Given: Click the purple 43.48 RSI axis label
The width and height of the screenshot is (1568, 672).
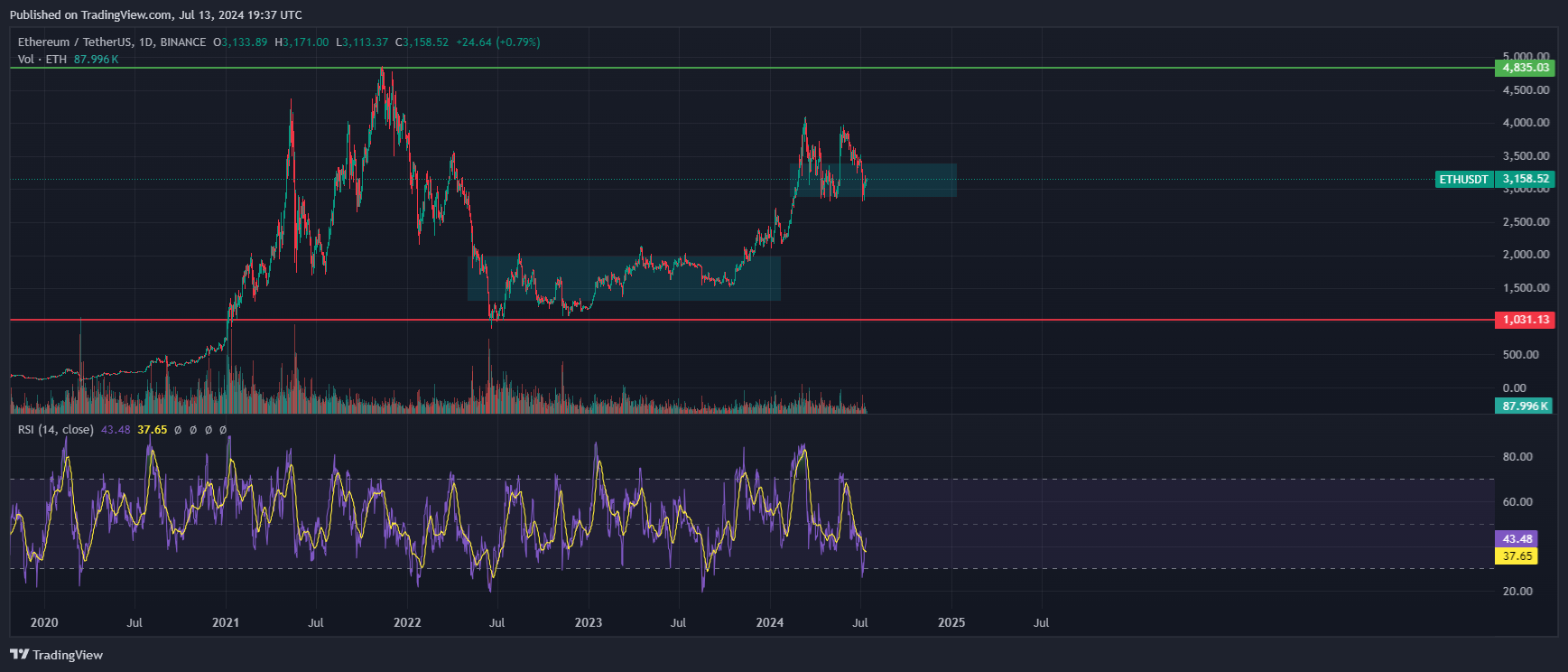Looking at the screenshot, I should click(1517, 539).
